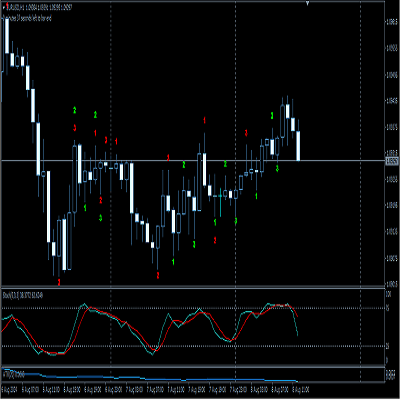400x400 pixels.
Task: Click the red 3 marker near the right vertical separator
Action: click(246, 133)
